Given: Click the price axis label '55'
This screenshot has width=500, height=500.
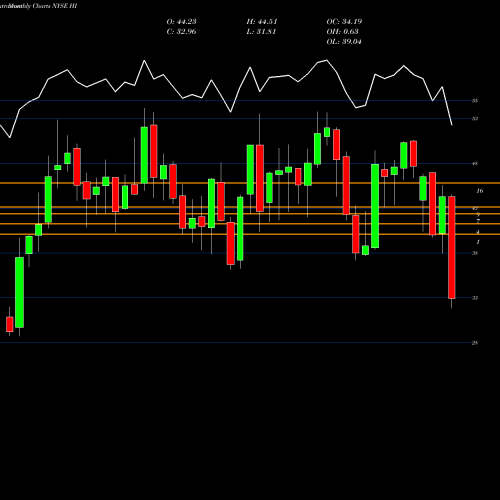Looking at the screenshot, I should (475, 101).
